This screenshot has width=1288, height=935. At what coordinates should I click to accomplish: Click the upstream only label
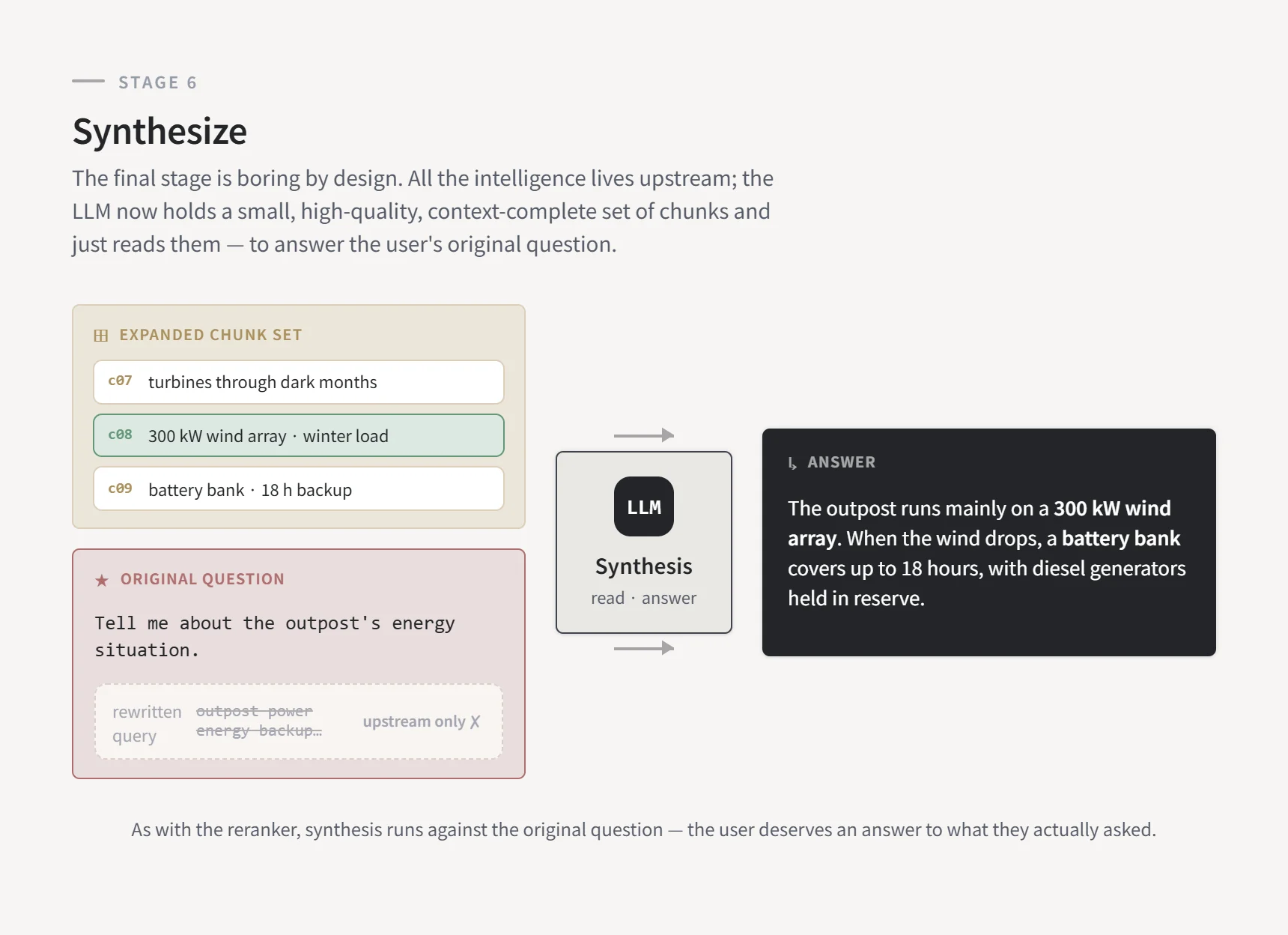[414, 721]
